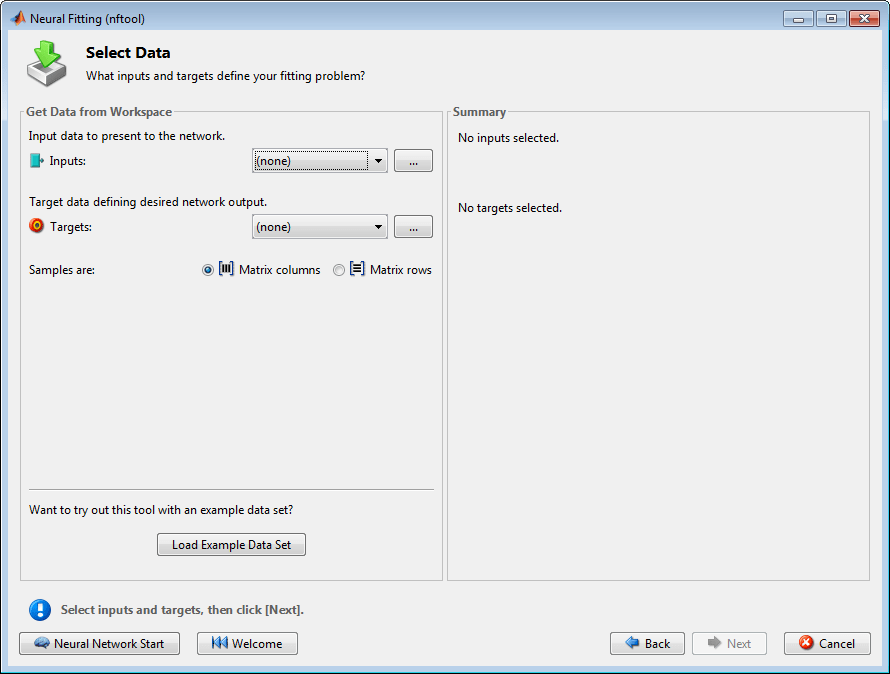Click "Input data to present to the network" text

(x=127, y=136)
